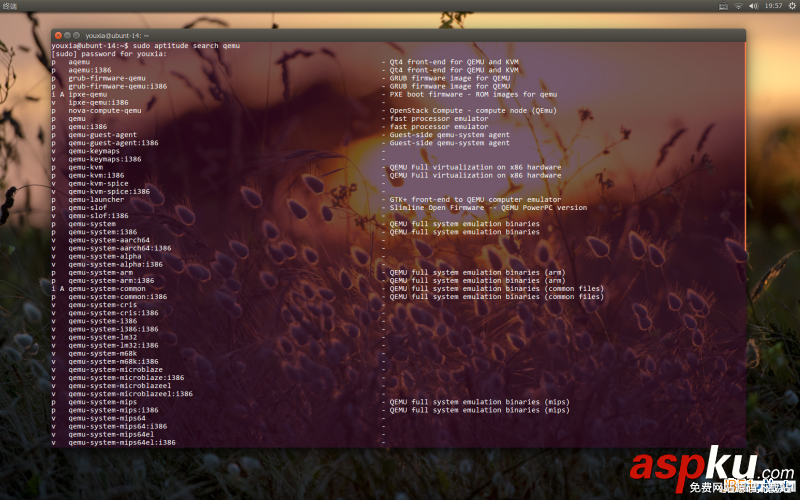Image resolution: width=800 pixels, height=500 pixels.
Task: Select the package name qemu-system-mips64el:i386
Action: [x=122, y=443]
